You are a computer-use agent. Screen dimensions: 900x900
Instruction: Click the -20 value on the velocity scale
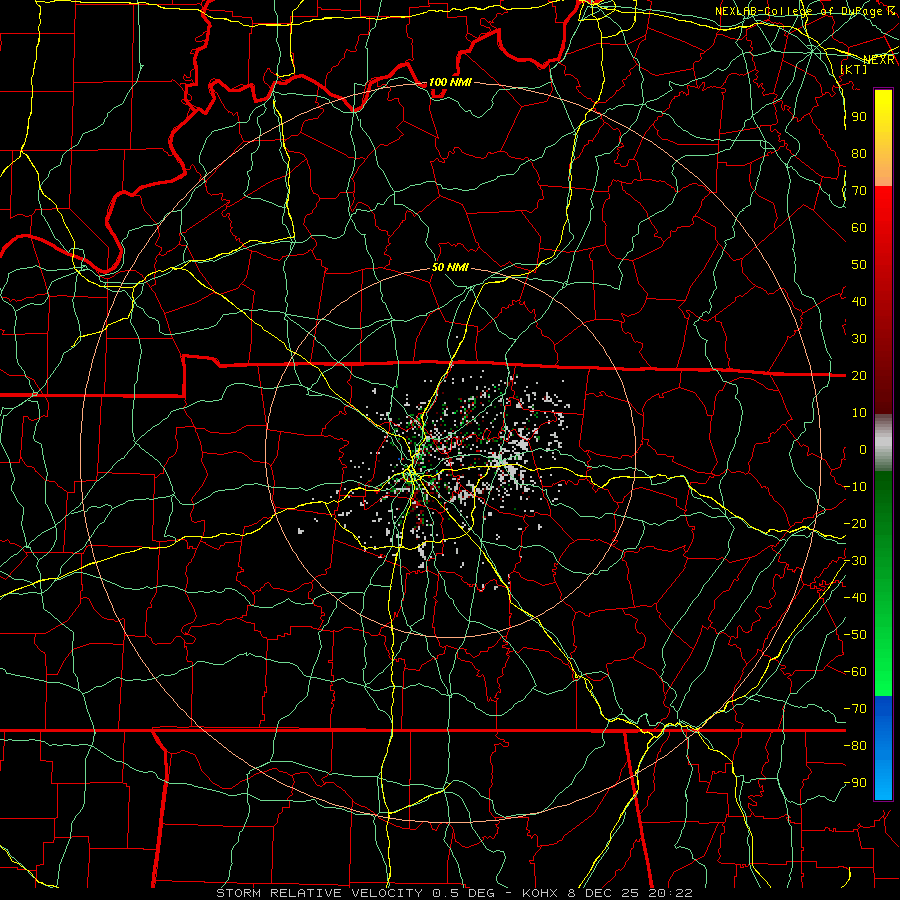coord(855,524)
